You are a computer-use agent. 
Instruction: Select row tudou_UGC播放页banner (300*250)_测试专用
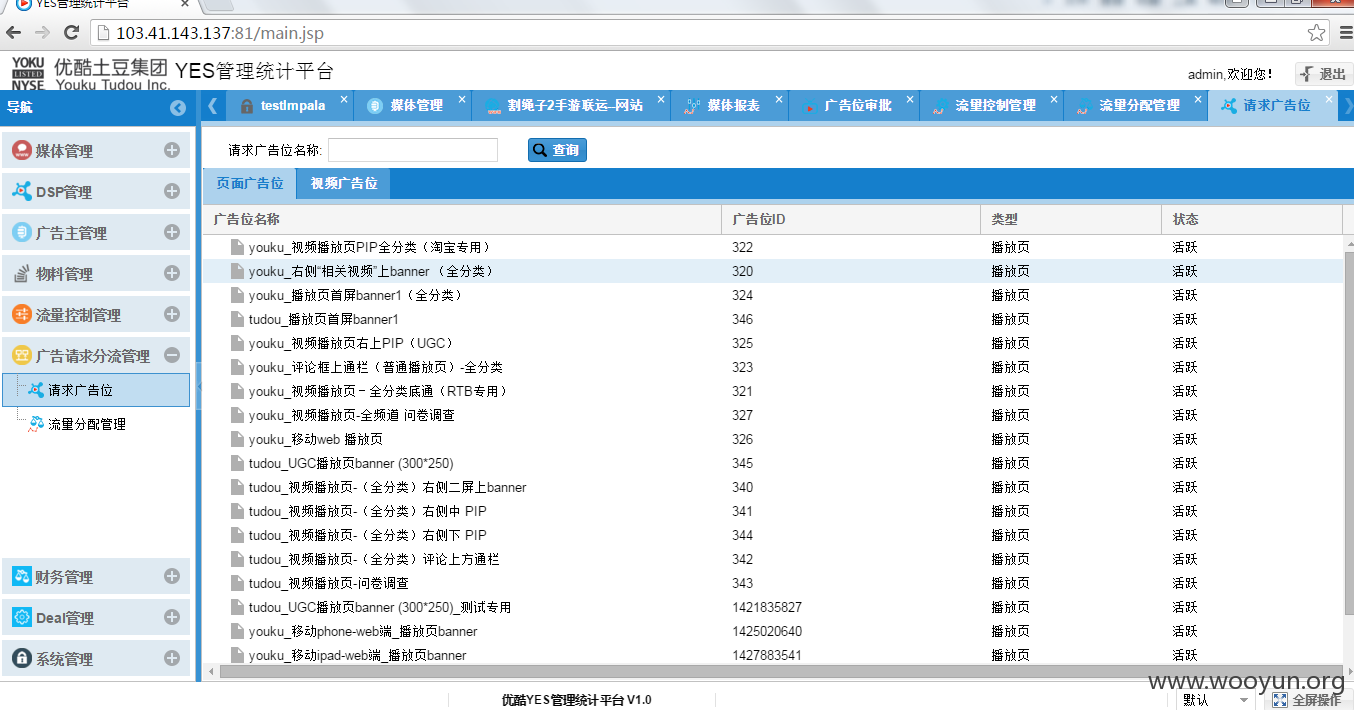[772, 607]
